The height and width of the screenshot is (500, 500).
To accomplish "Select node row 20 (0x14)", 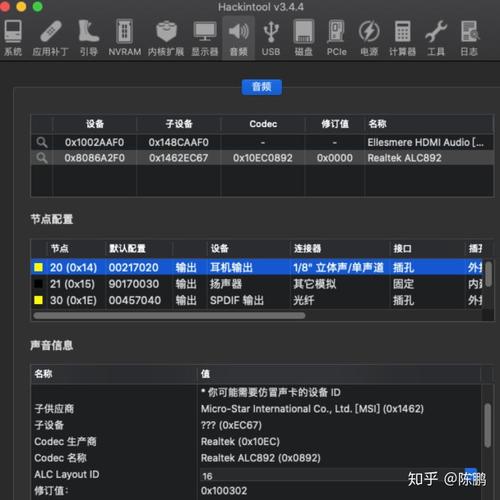I will (x=257, y=267).
